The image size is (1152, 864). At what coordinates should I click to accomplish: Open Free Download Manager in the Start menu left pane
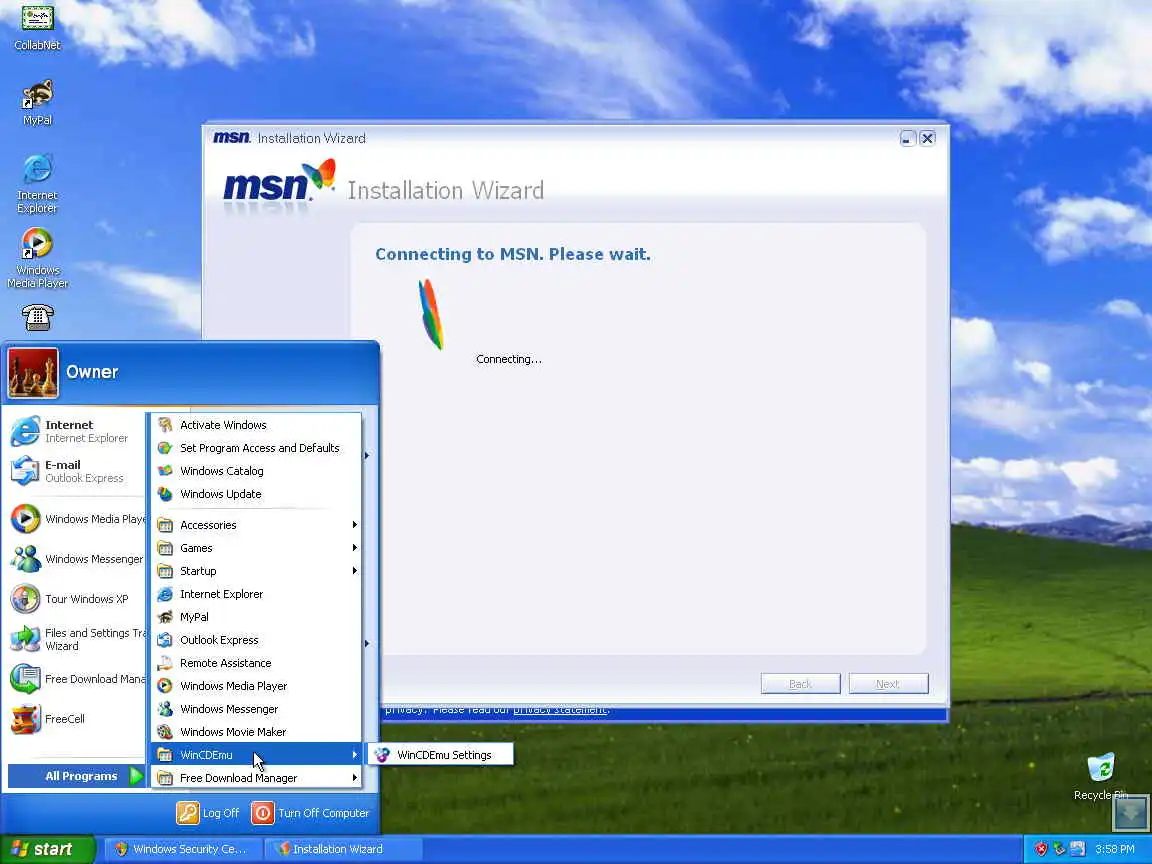(x=76, y=679)
